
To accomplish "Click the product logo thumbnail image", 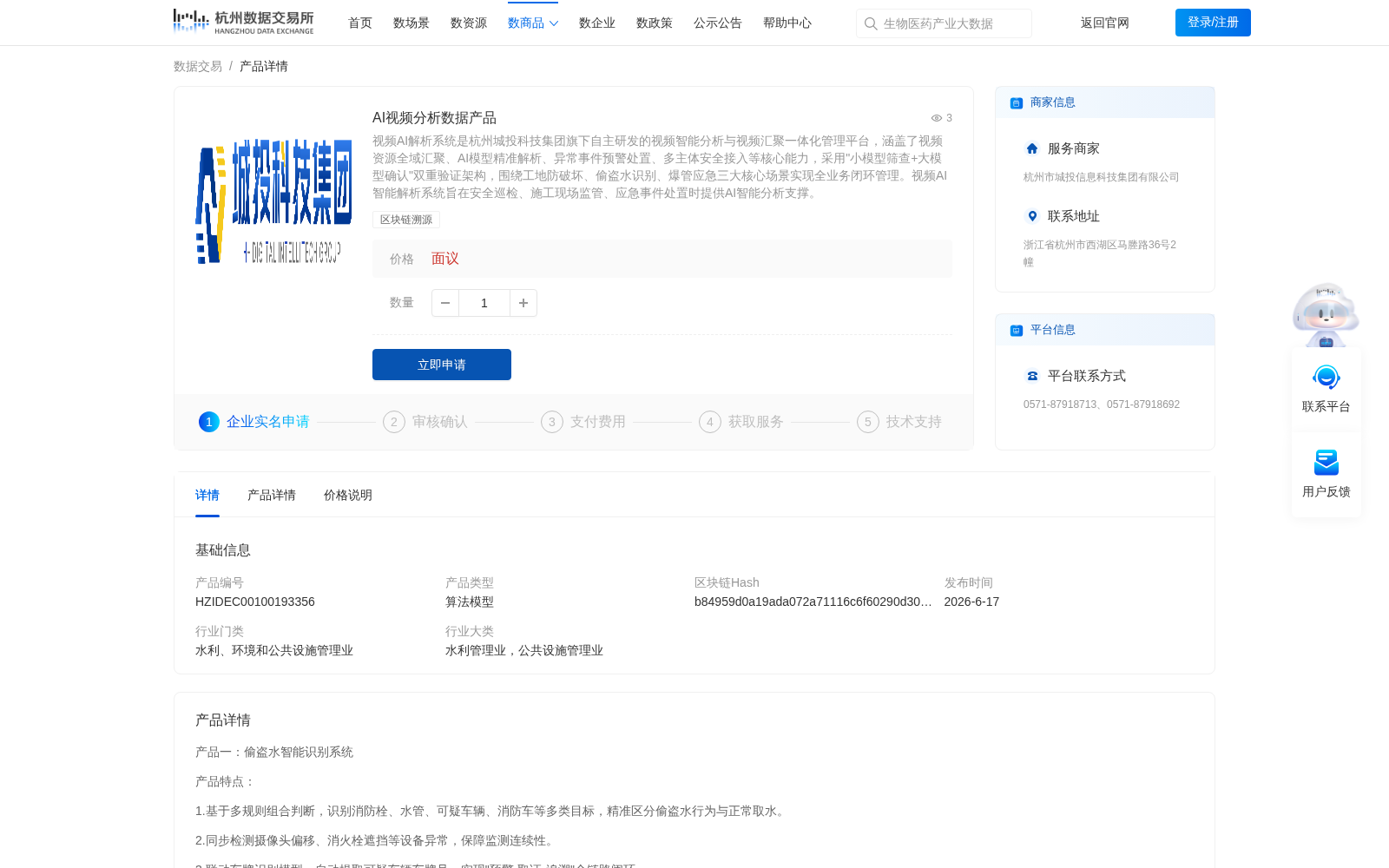I will [273, 201].
